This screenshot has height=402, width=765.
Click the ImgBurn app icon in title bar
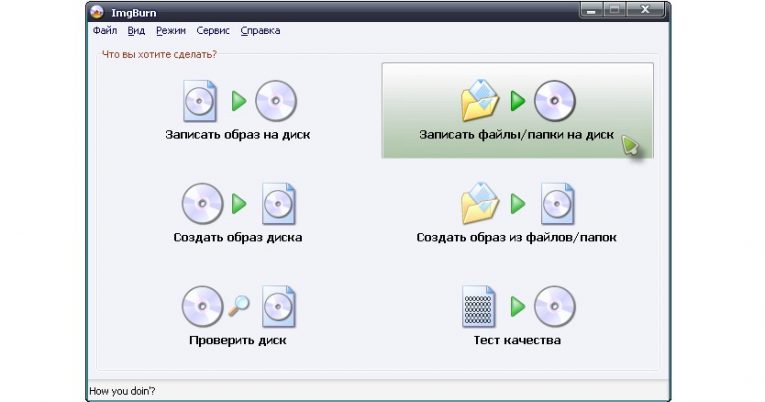pos(98,12)
